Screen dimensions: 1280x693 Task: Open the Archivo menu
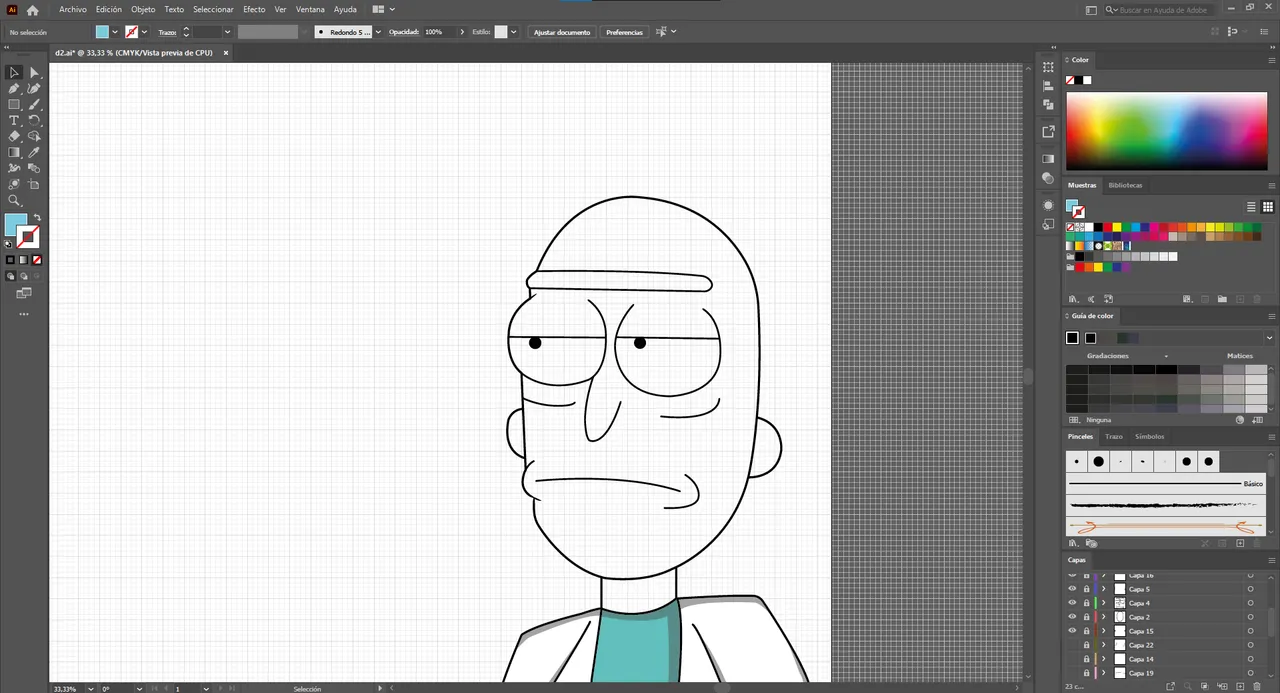click(72, 9)
